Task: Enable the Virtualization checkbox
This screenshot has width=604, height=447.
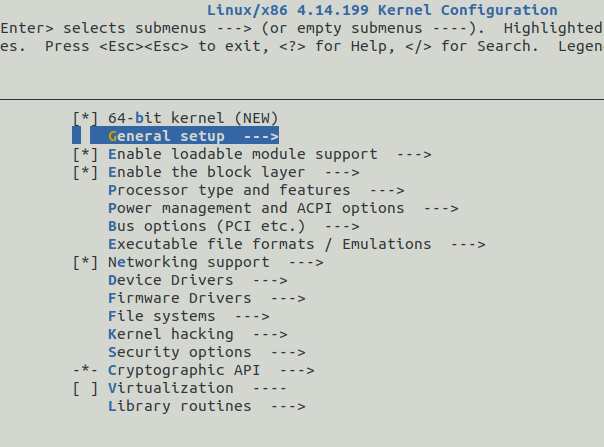Action: (x=85, y=388)
